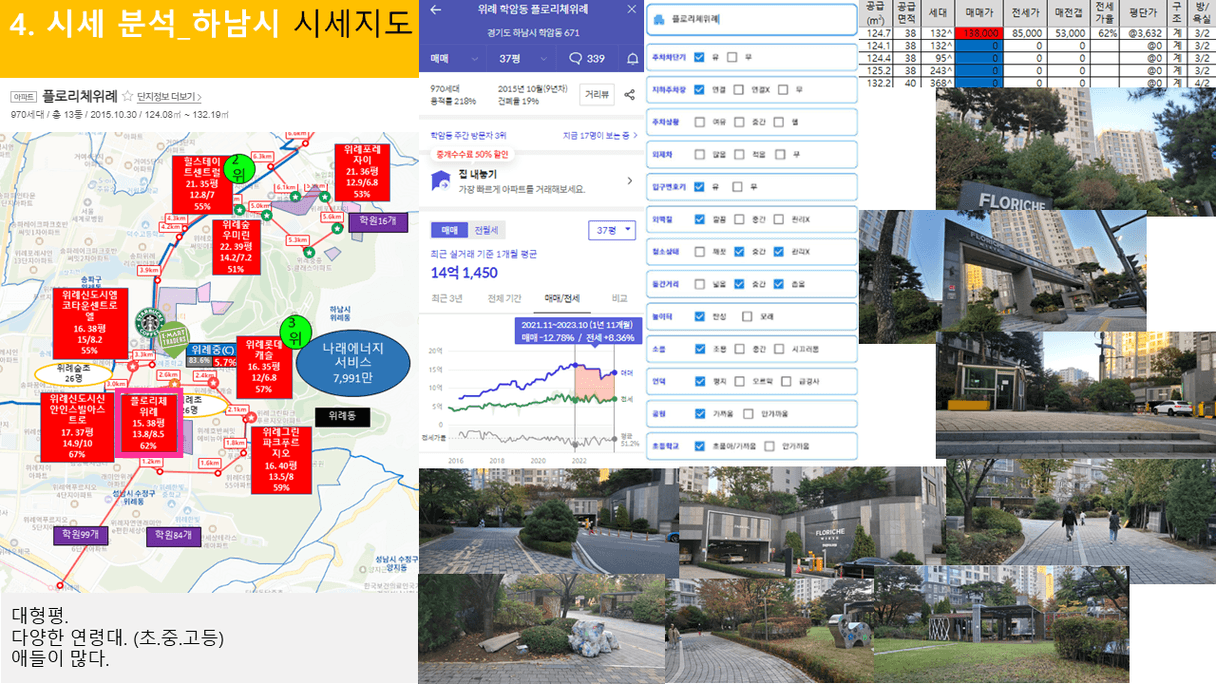Viewport: 1216px width, 684px height.
Task: Click the 위례솔초 26명 oval marker
Action: [73, 373]
